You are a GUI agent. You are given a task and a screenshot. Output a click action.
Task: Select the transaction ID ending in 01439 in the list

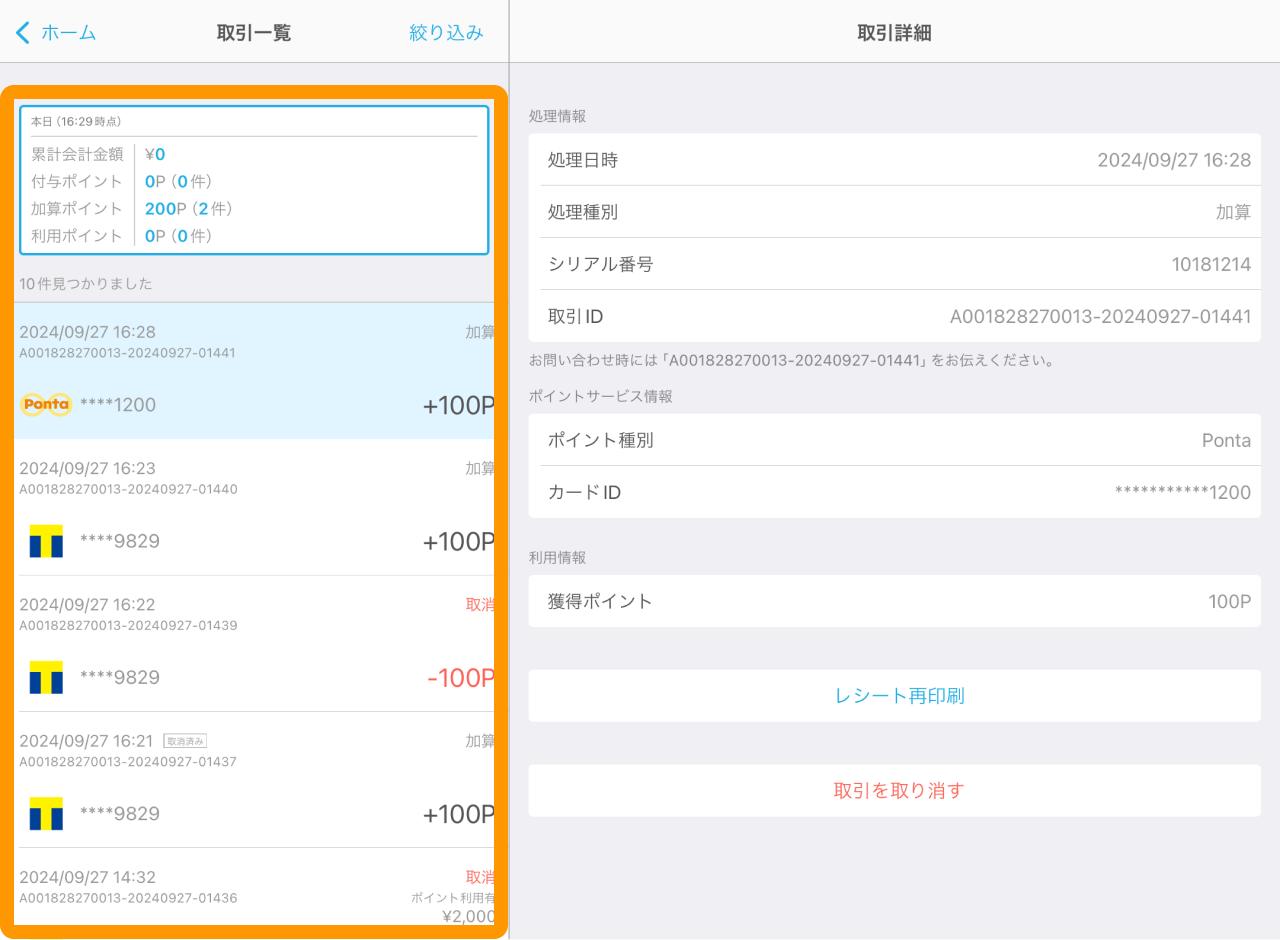(x=128, y=625)
